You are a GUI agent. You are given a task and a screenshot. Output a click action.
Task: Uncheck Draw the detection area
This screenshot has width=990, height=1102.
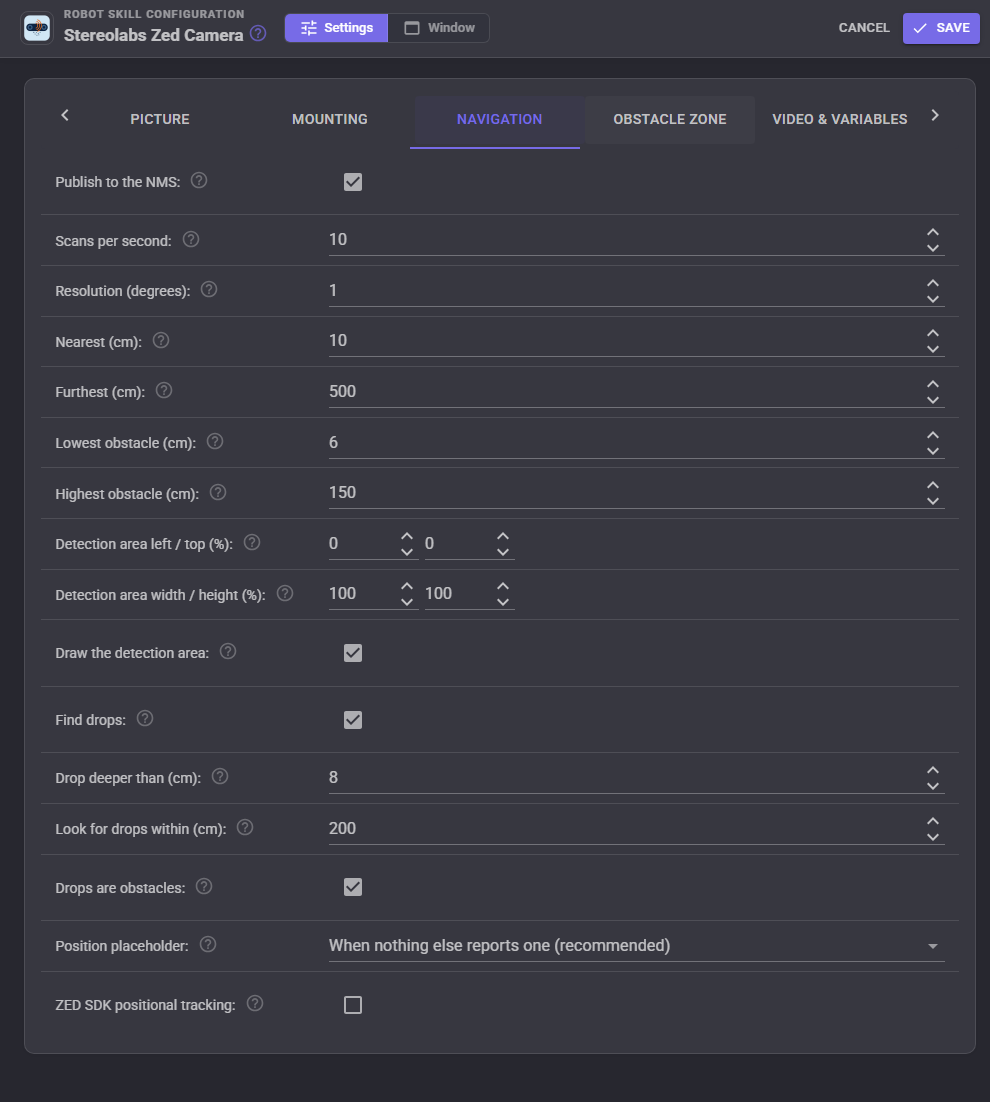click(x=353, y=653)
